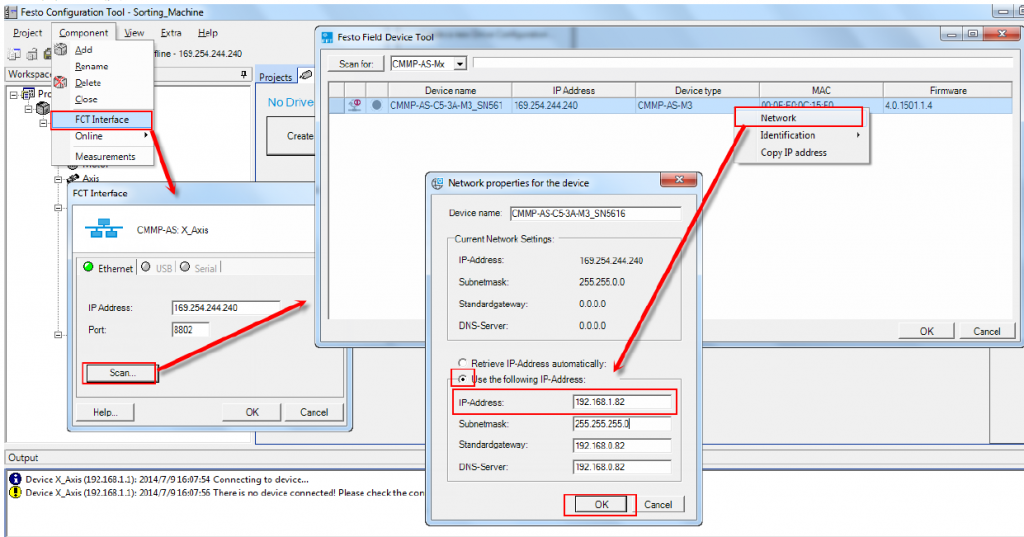Select the component cube icon in the tree
Viewport: 1024px width, 537px height.
point(43,108)
